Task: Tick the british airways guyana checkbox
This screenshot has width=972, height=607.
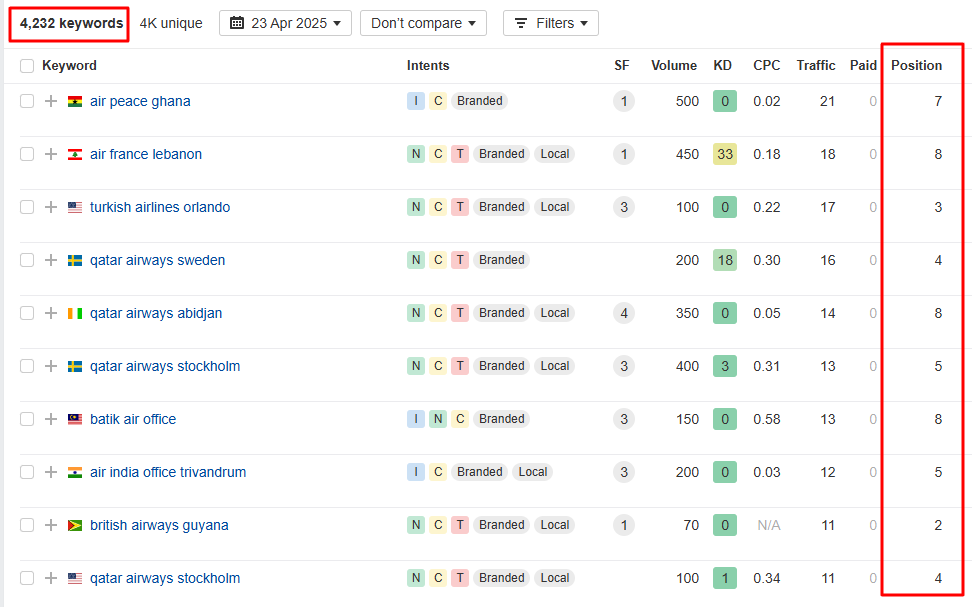Action: [x=27, y=525]
